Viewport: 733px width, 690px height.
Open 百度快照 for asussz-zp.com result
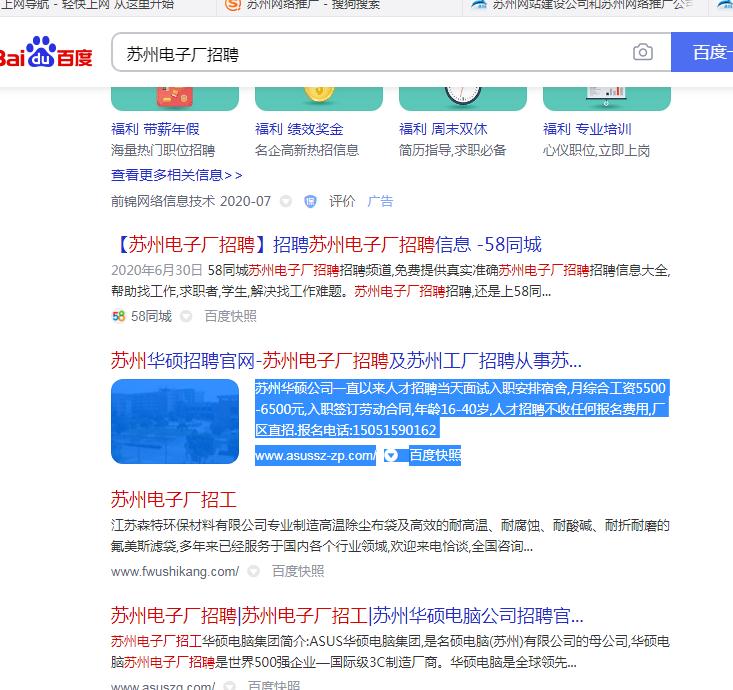coord(435,455)
